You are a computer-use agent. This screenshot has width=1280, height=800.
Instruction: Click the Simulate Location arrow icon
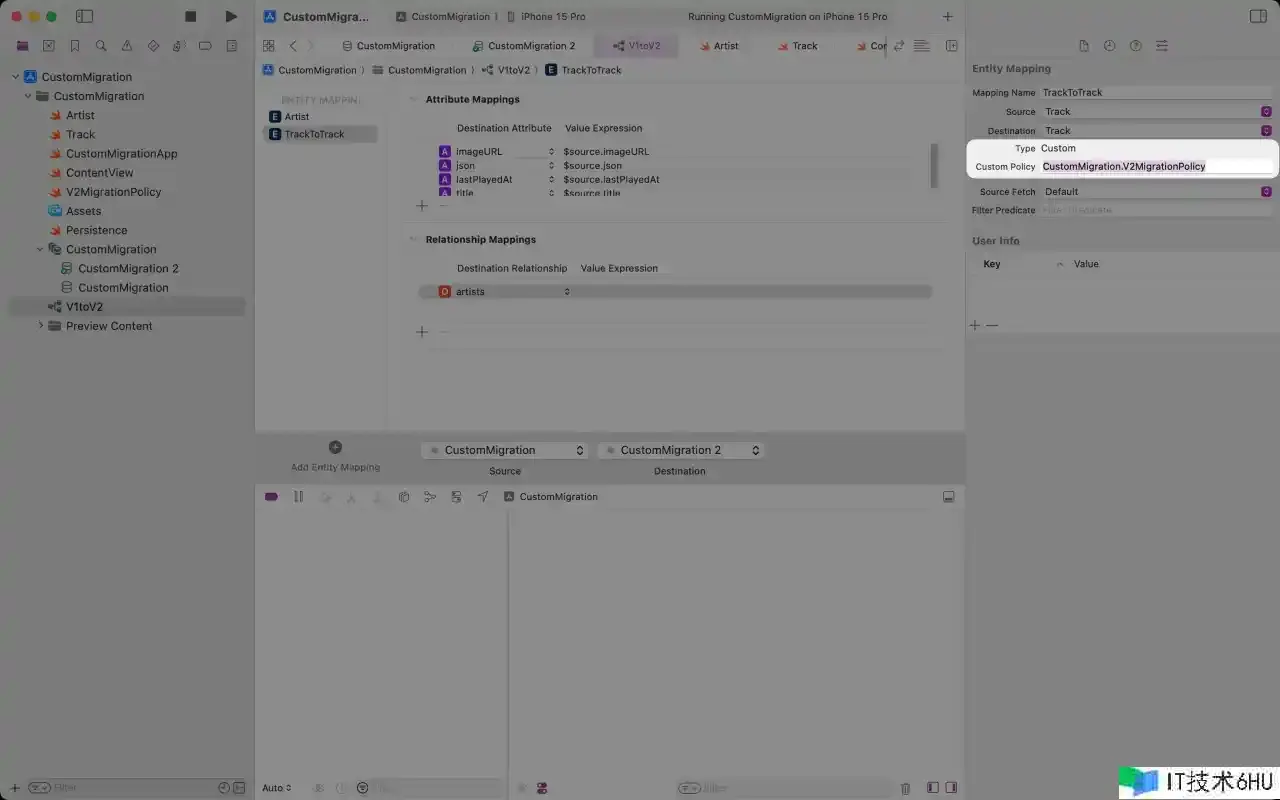[483, 496]
